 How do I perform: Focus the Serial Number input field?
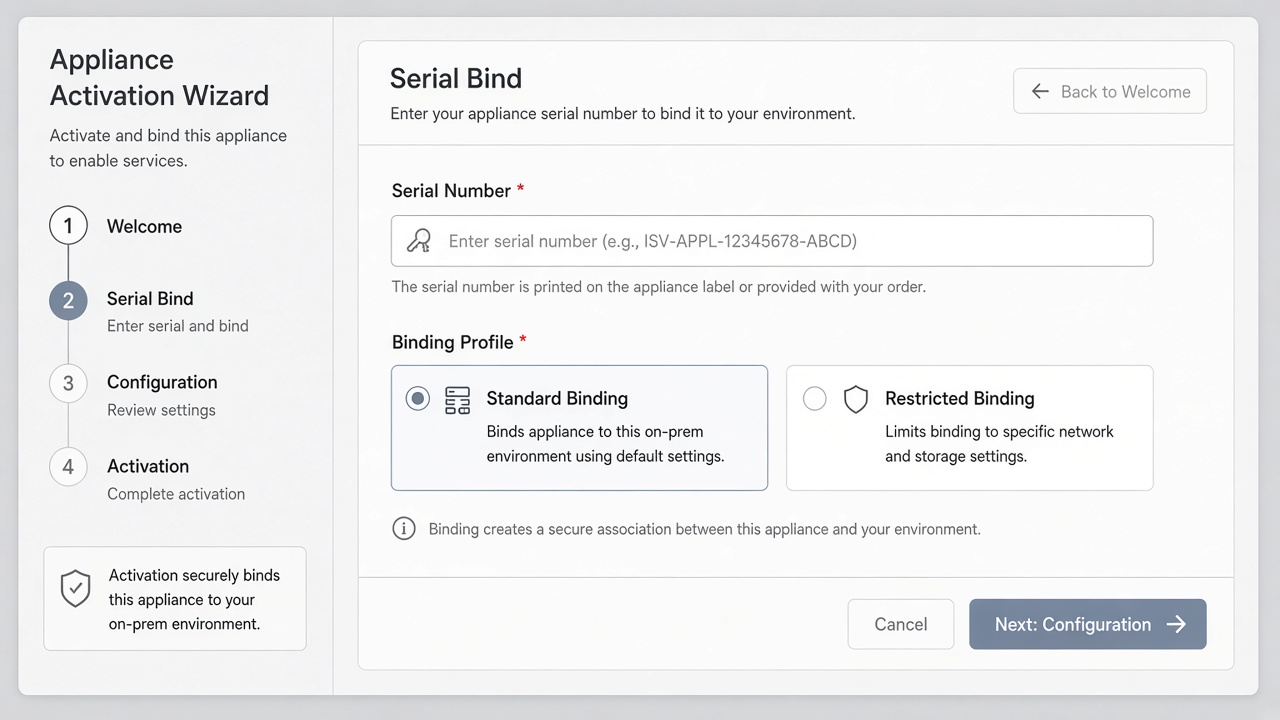pyautogui.click(x=772, y=241)
